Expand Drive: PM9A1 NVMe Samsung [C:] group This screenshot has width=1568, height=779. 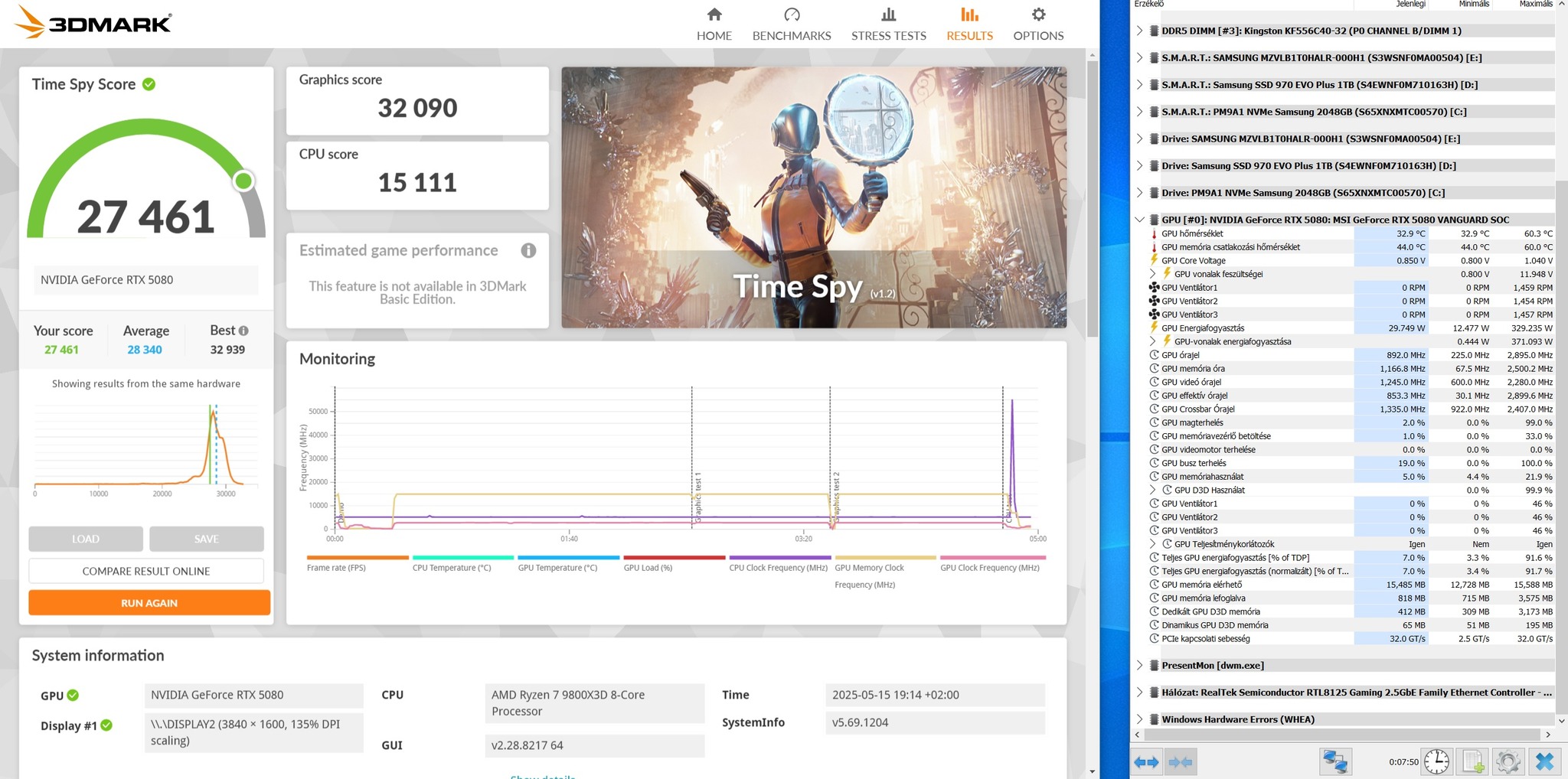click(x=1139, y=192)
